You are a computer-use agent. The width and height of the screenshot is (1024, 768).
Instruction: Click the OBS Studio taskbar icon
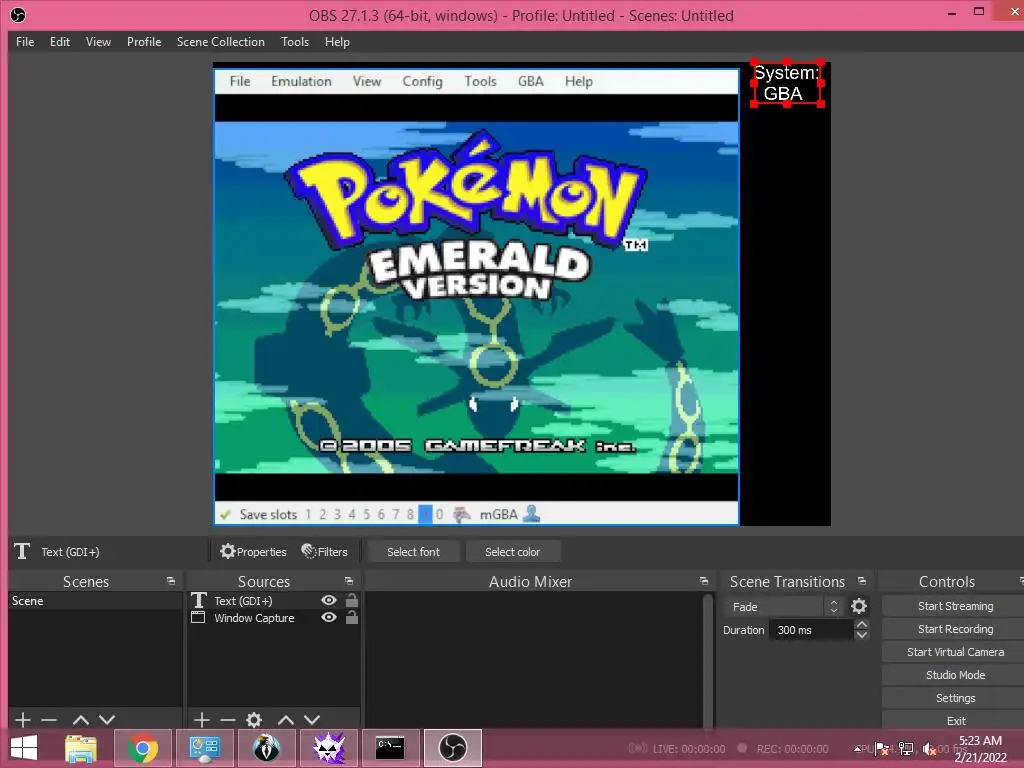453,748
